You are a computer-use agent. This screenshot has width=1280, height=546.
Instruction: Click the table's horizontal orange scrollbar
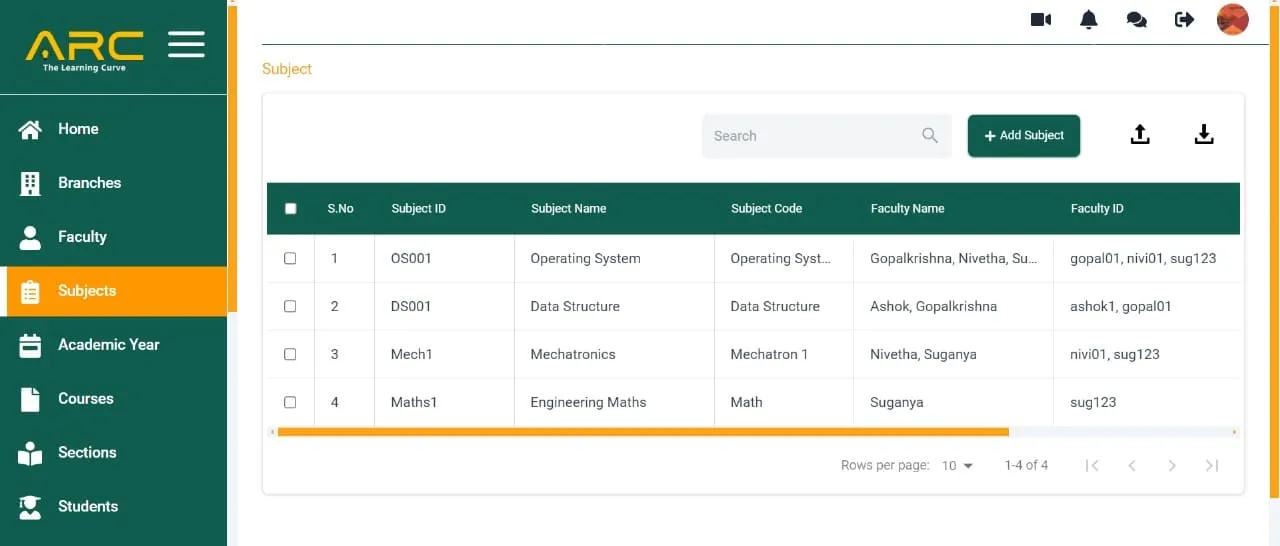click(x=643, y=432)
